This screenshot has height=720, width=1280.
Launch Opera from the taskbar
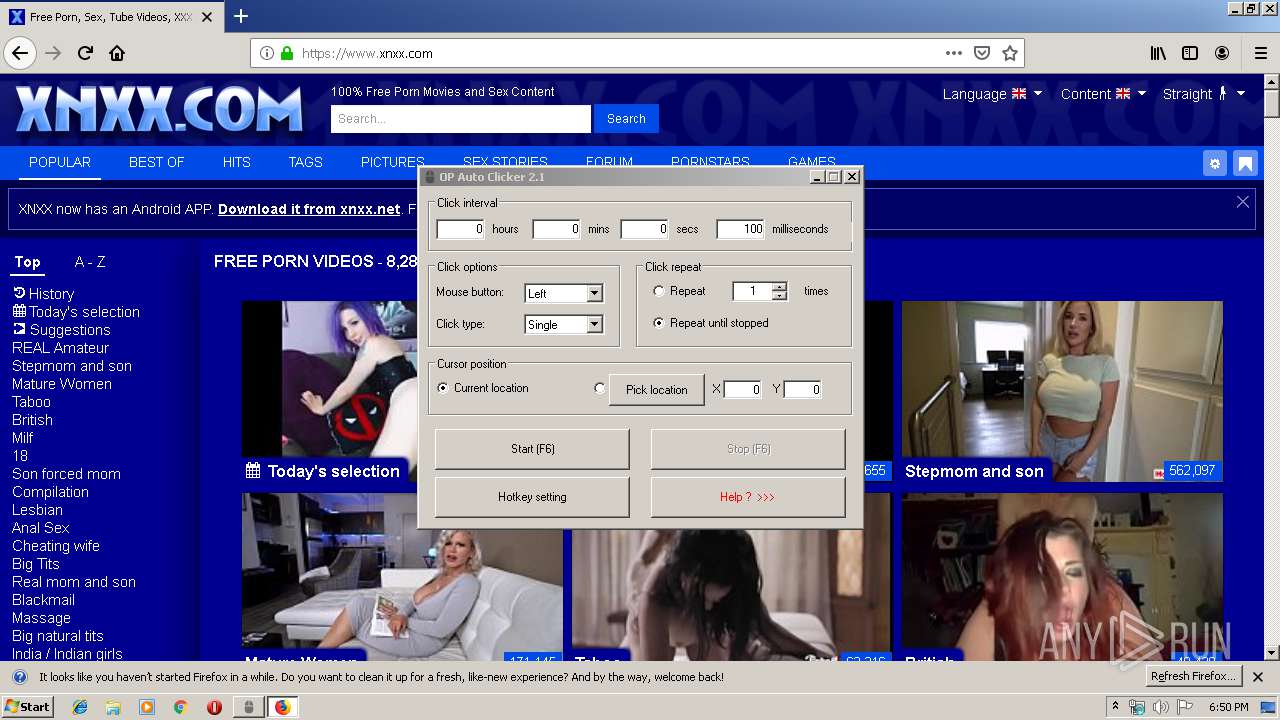pyautogui.click(x=214, y=707)
